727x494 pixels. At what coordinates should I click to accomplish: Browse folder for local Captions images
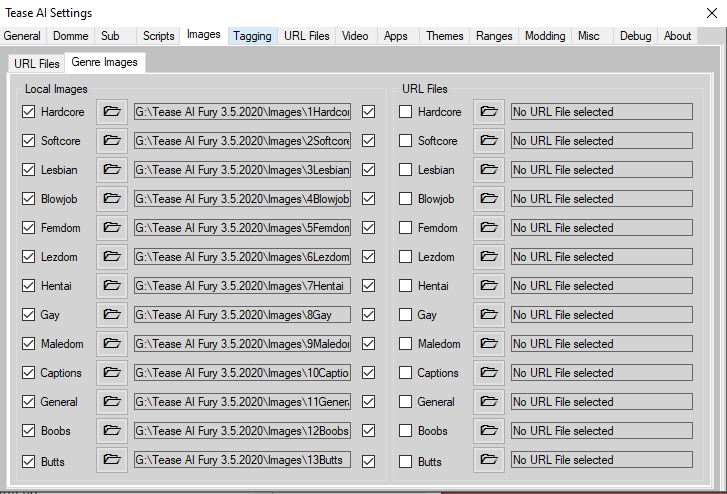coord(112,372)
